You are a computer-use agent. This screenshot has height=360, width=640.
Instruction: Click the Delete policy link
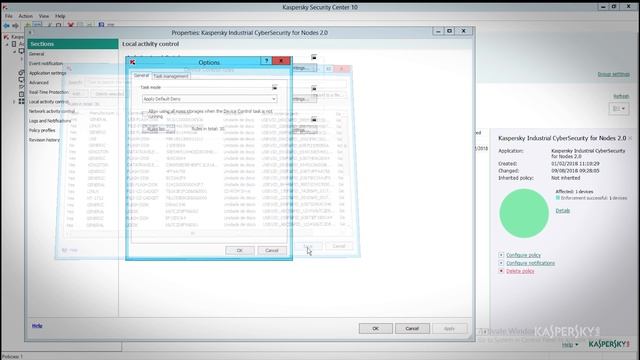[520, 271]
